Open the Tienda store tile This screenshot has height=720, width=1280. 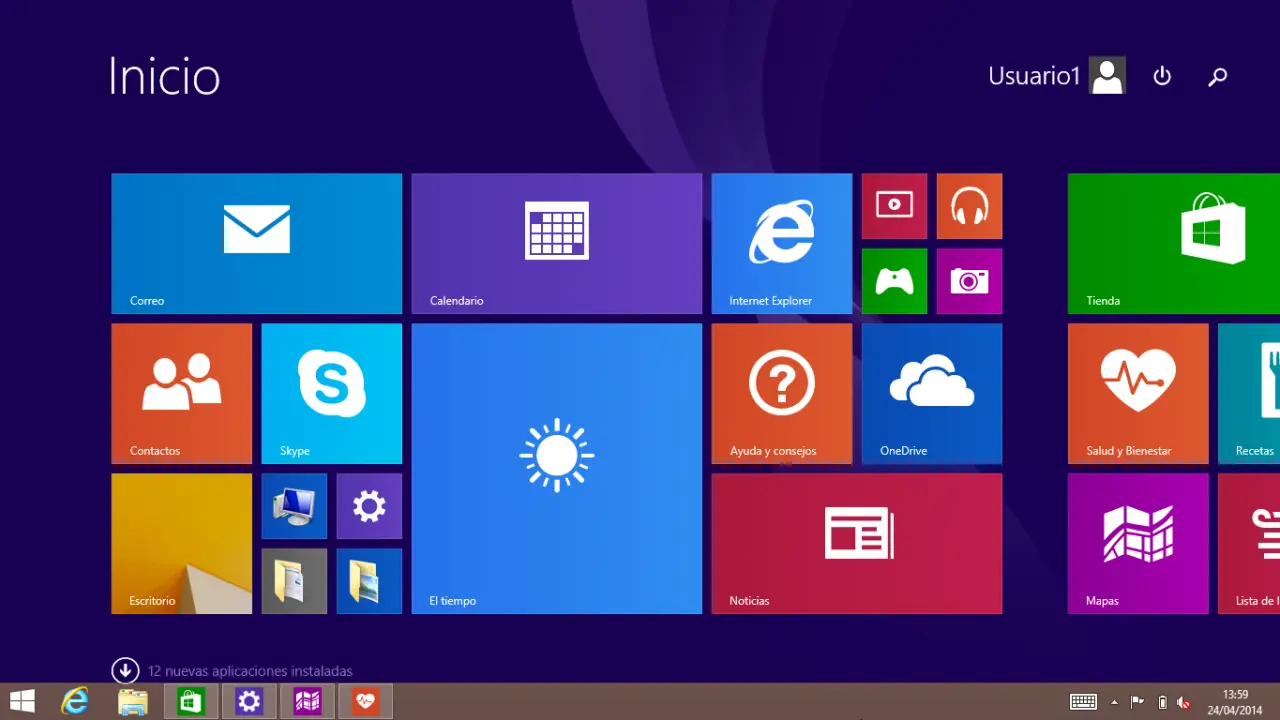pos(1173,243)
